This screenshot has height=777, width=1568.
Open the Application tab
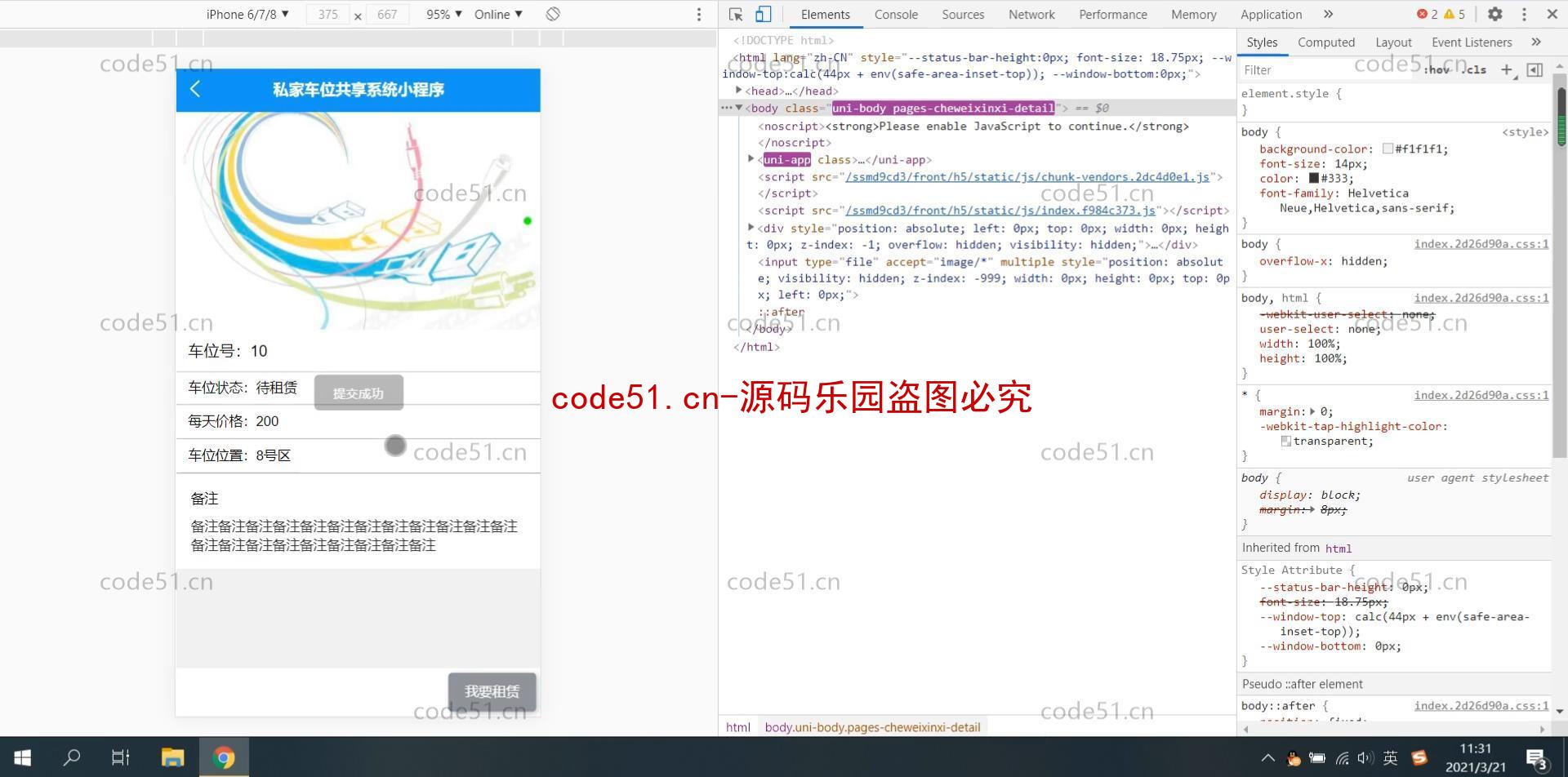pyautogui.click(x=1271, y=15)
